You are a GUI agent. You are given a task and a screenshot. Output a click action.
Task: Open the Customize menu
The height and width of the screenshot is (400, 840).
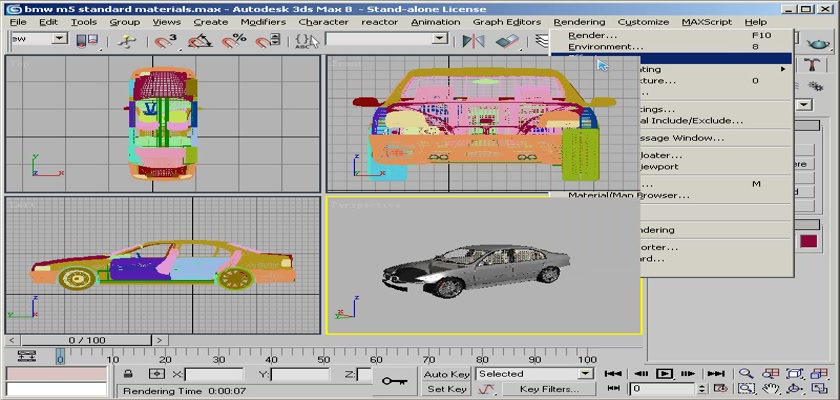coord(643,22)
